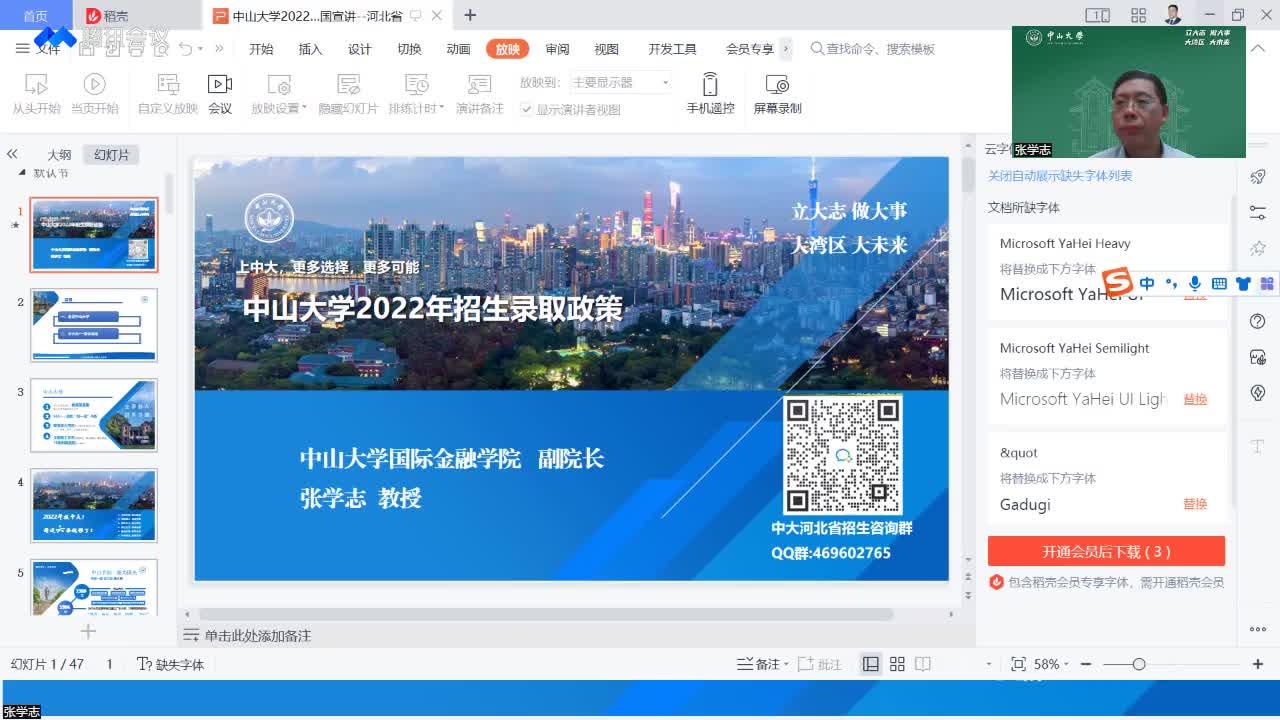Open the Sogou skin shirt icon
This screenshot has width=1280, height=720.
1243,283
